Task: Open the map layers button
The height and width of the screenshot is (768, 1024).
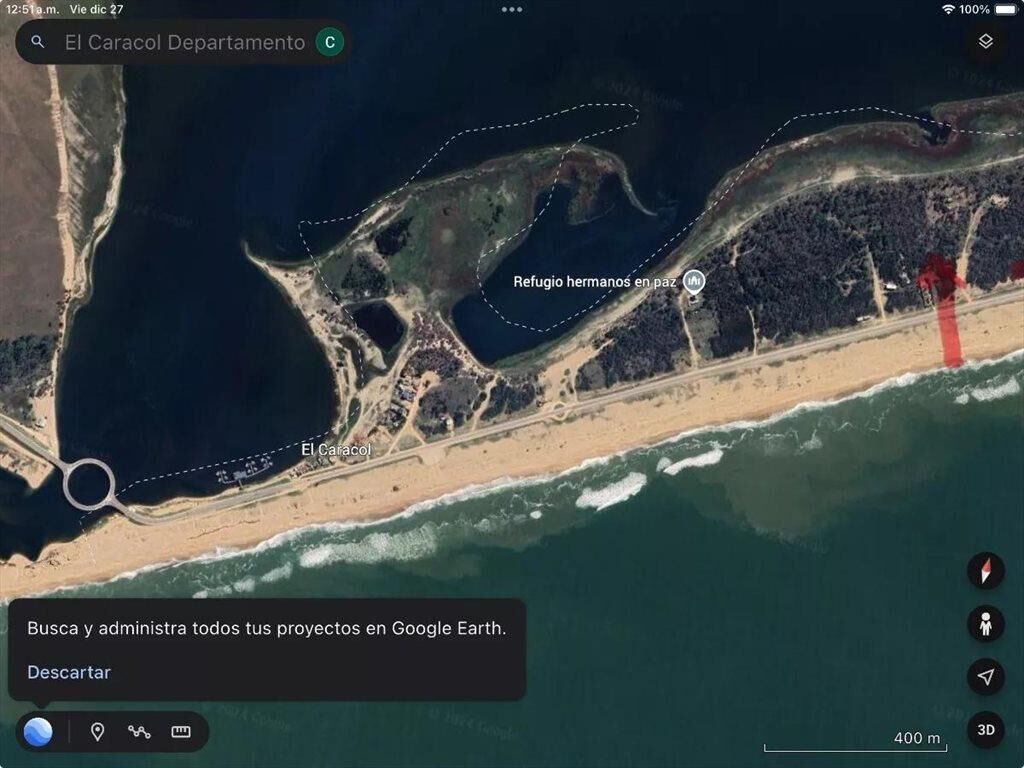Action: (985, 41)
